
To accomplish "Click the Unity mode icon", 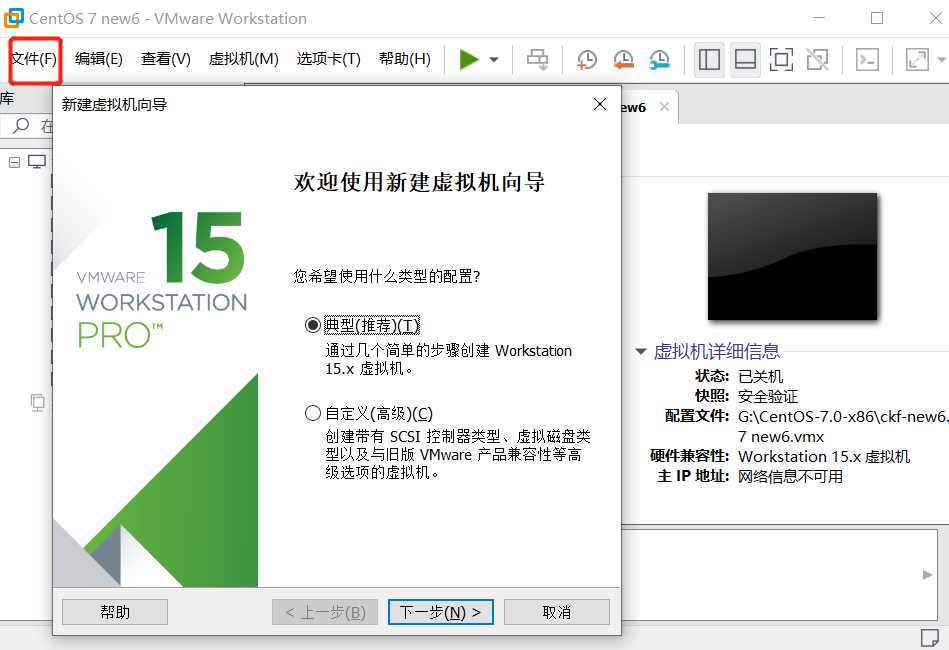I will [x=817, y=59].
